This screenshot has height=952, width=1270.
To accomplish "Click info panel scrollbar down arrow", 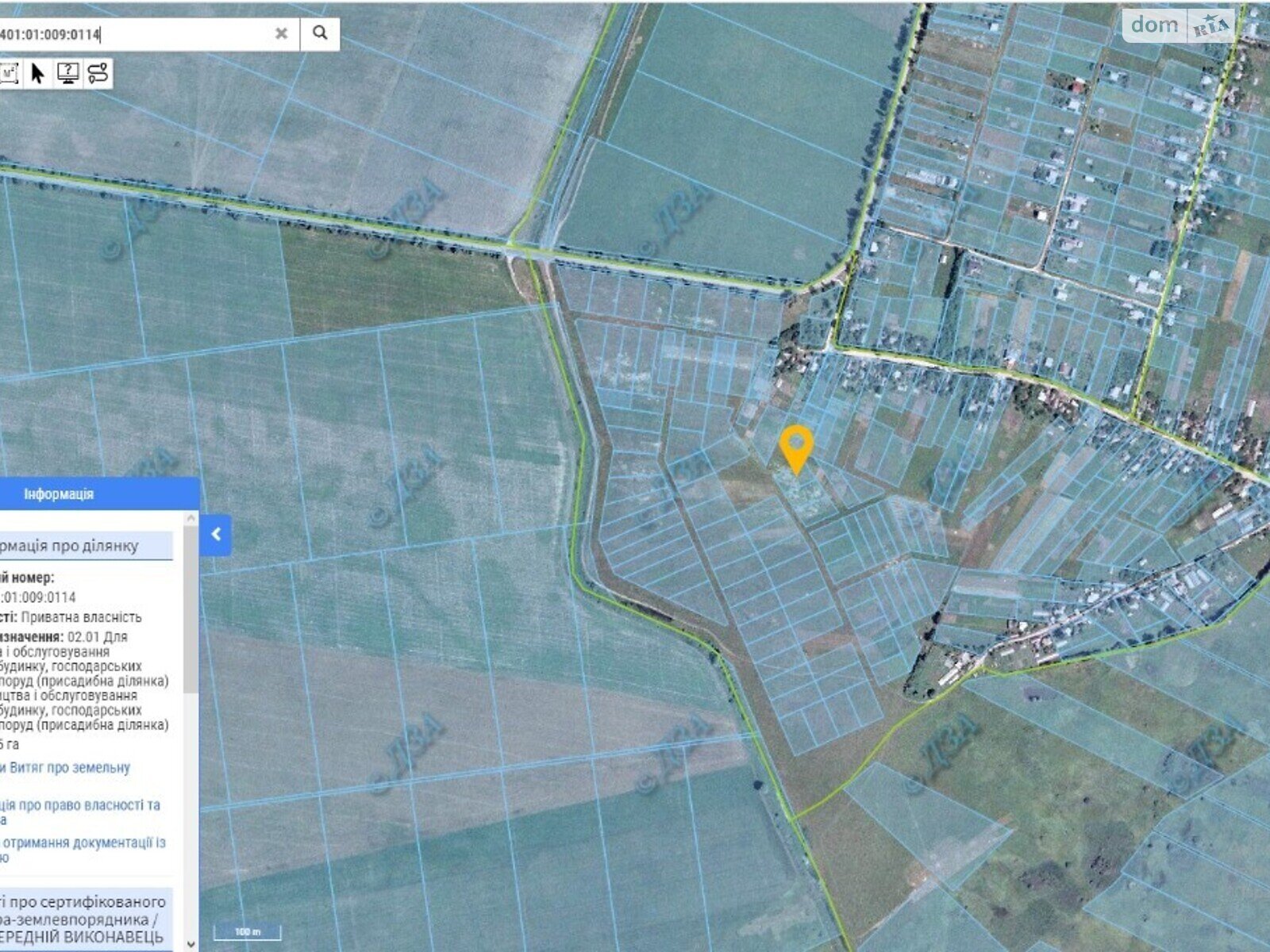I will point(190,943).
